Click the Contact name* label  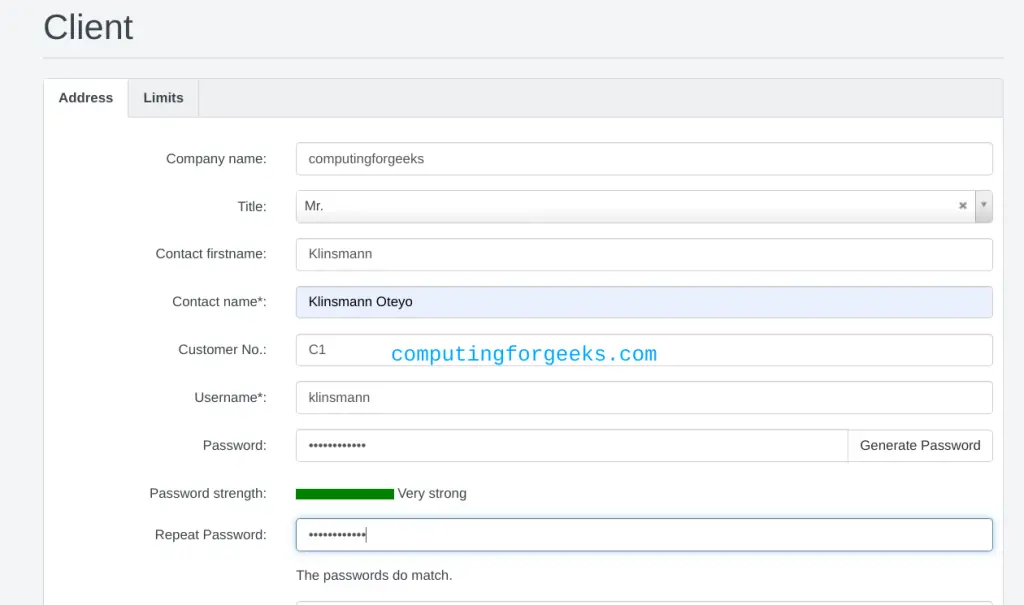click(x=219, y=302)
